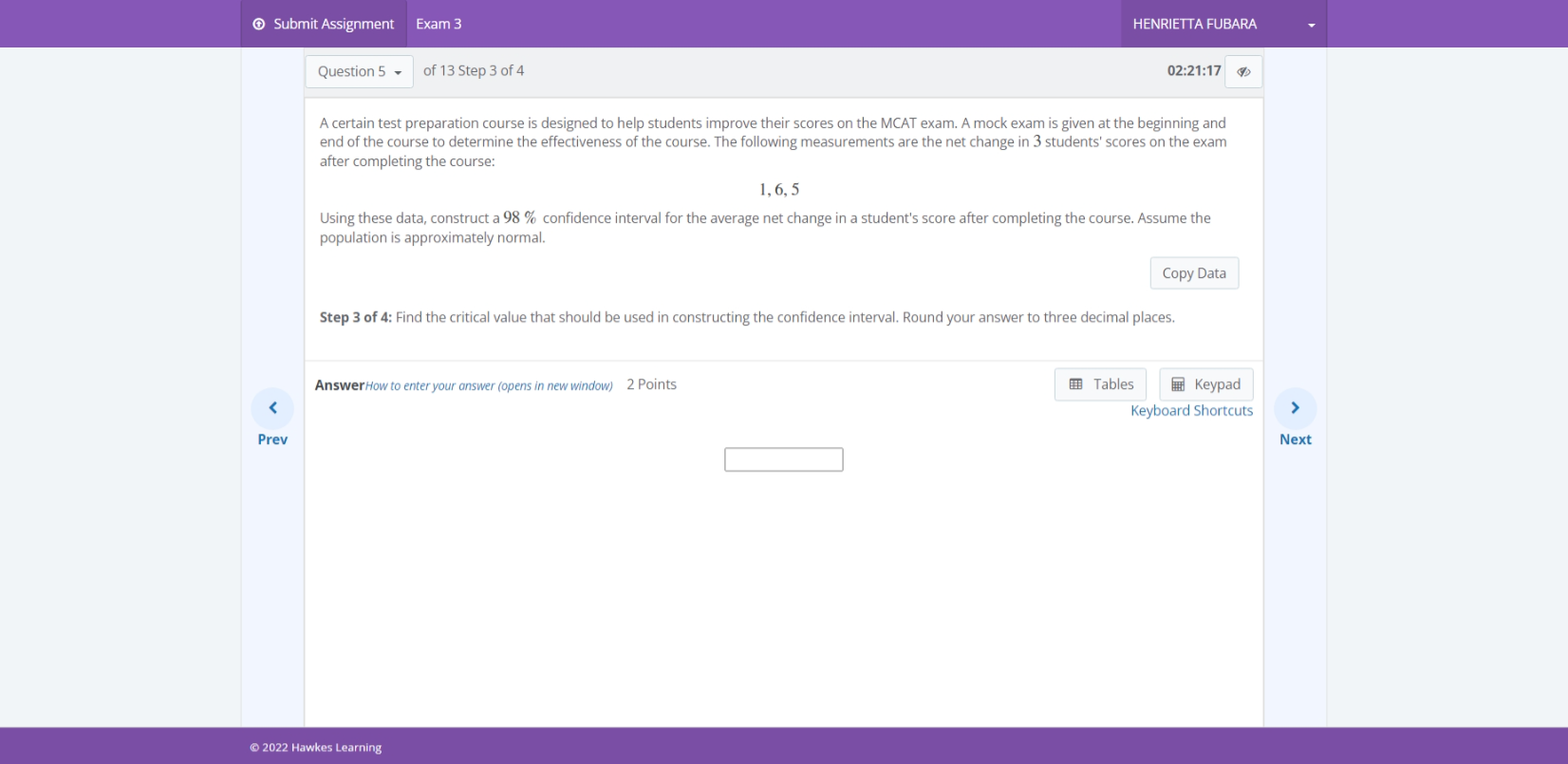Click the 'Step 3 of 4:' bold label

(x=356, y=317)
